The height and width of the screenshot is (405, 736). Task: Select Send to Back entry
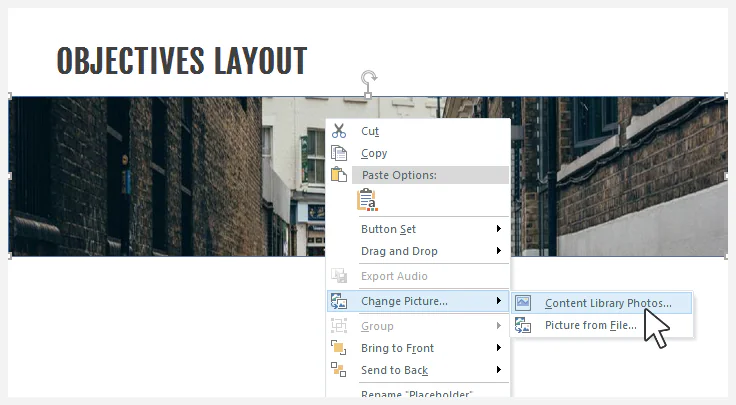point(418,370)
